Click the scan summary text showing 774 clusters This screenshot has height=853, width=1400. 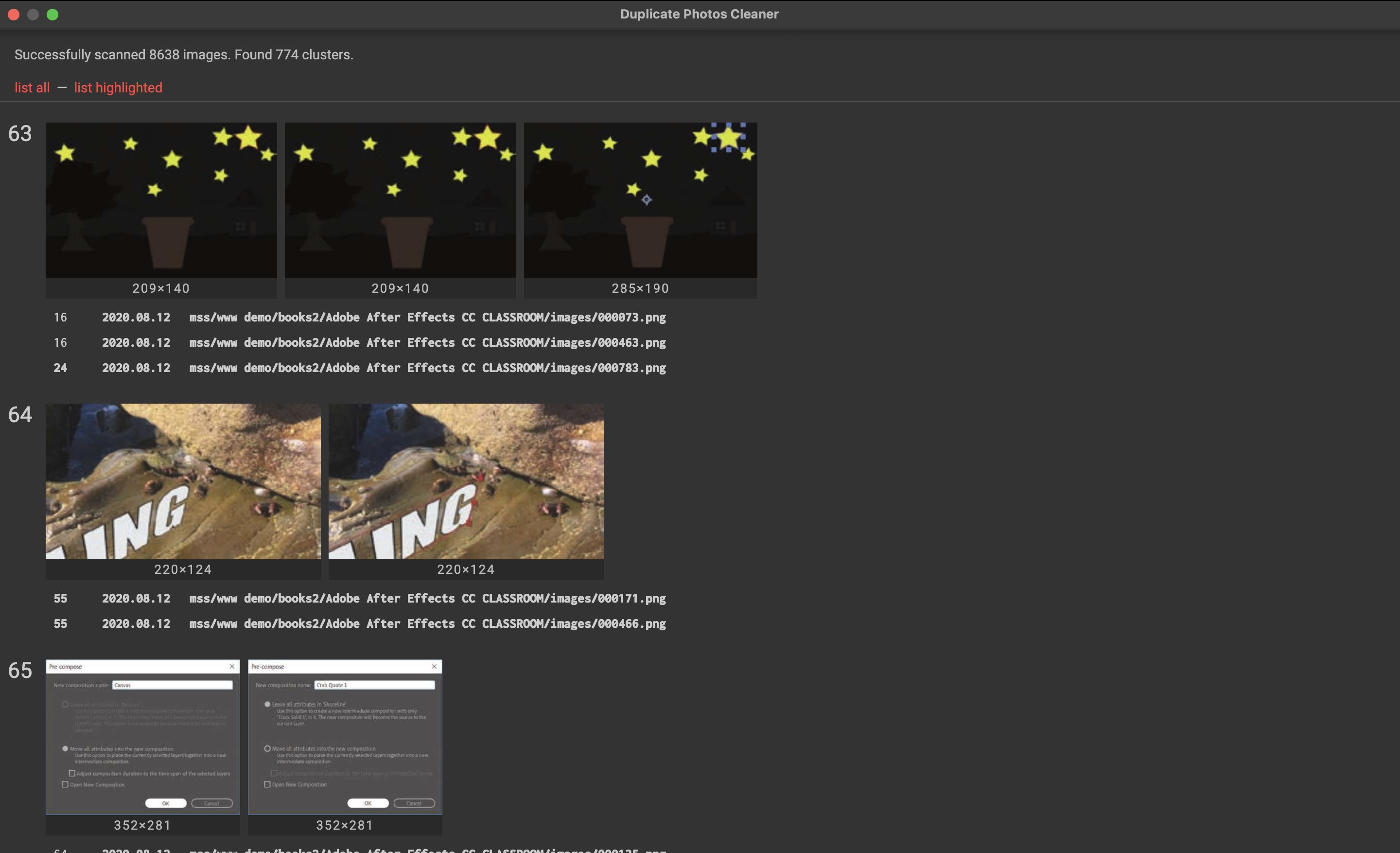(x=184, y=54)
